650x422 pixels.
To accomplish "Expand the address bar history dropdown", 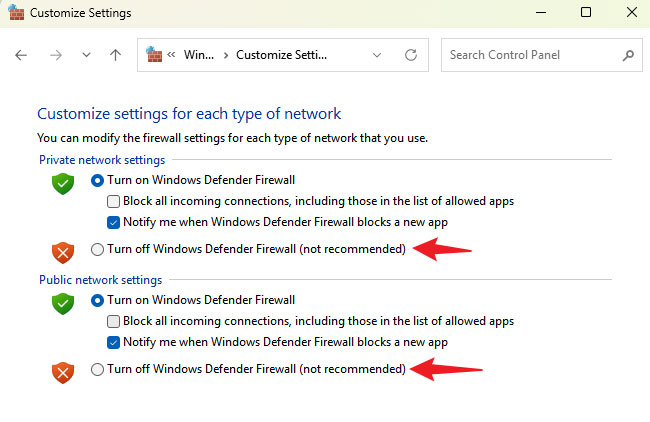I will tap(377, 55).
